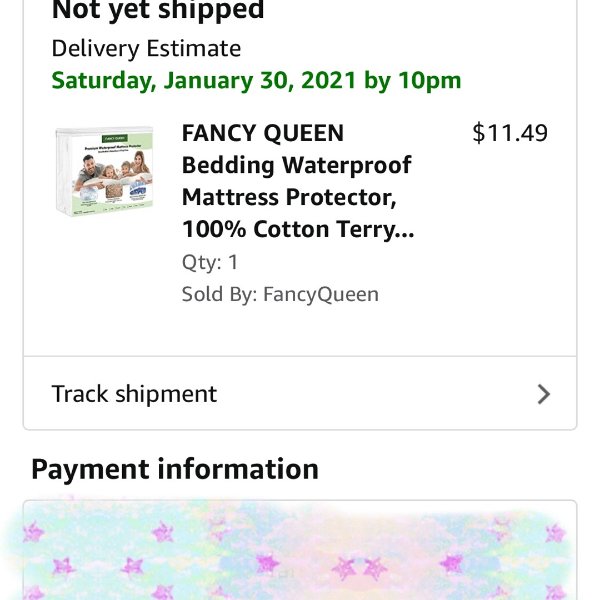Click the Payment information heading
The image size is (600, 600).
(x=175, y=469)
